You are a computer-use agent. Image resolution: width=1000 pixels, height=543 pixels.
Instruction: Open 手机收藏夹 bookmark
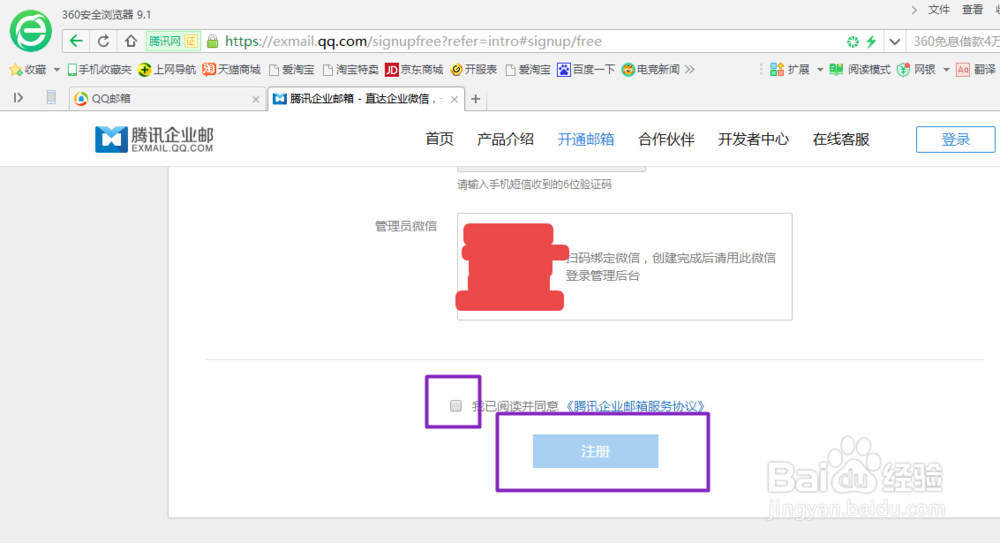click(99, 70)
